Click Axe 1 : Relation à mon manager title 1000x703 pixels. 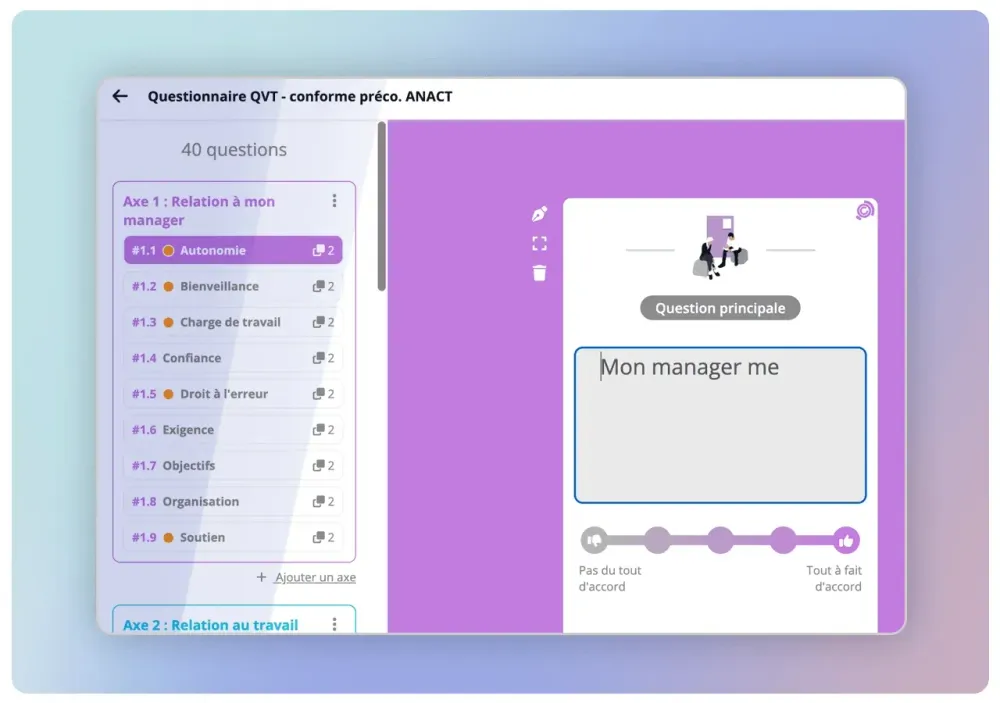point(199,211)
